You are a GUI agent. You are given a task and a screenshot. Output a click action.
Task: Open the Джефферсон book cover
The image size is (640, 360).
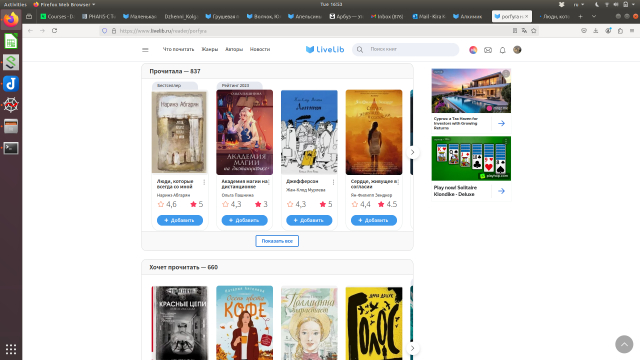pos(309,132)
